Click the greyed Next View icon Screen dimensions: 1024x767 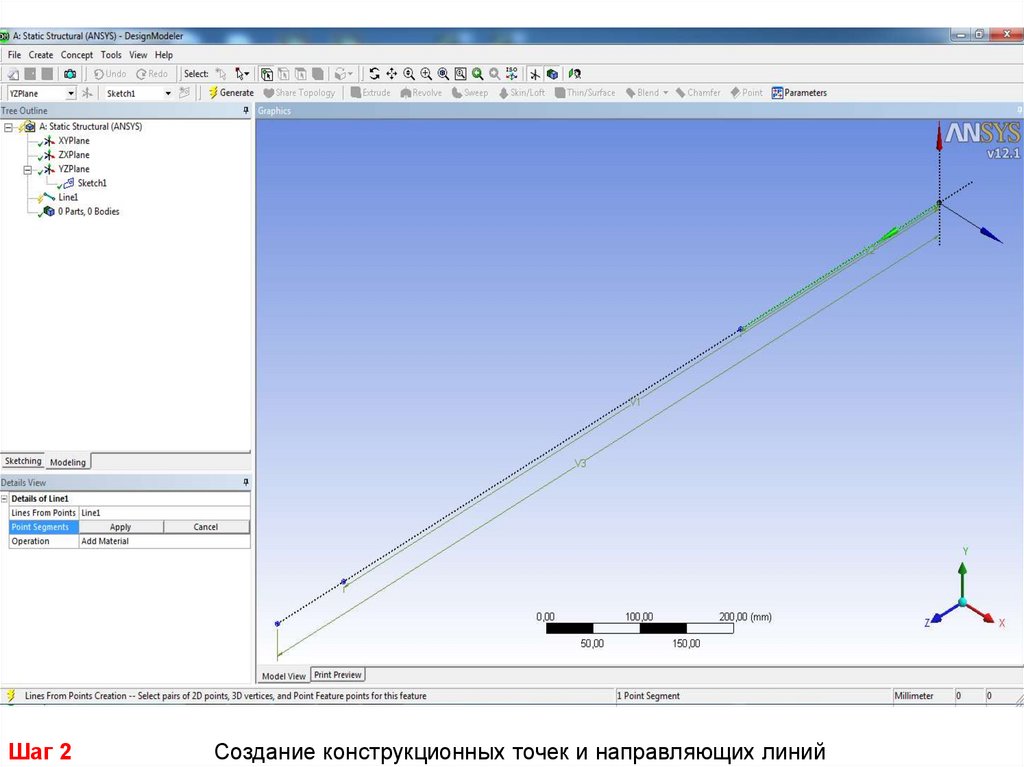click(495, 74)
